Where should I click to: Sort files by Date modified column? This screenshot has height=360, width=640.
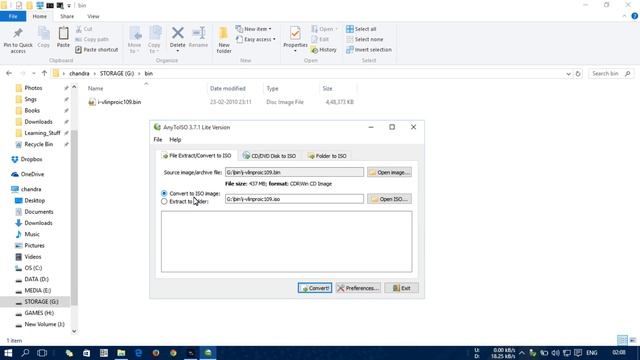click(228, 89)
